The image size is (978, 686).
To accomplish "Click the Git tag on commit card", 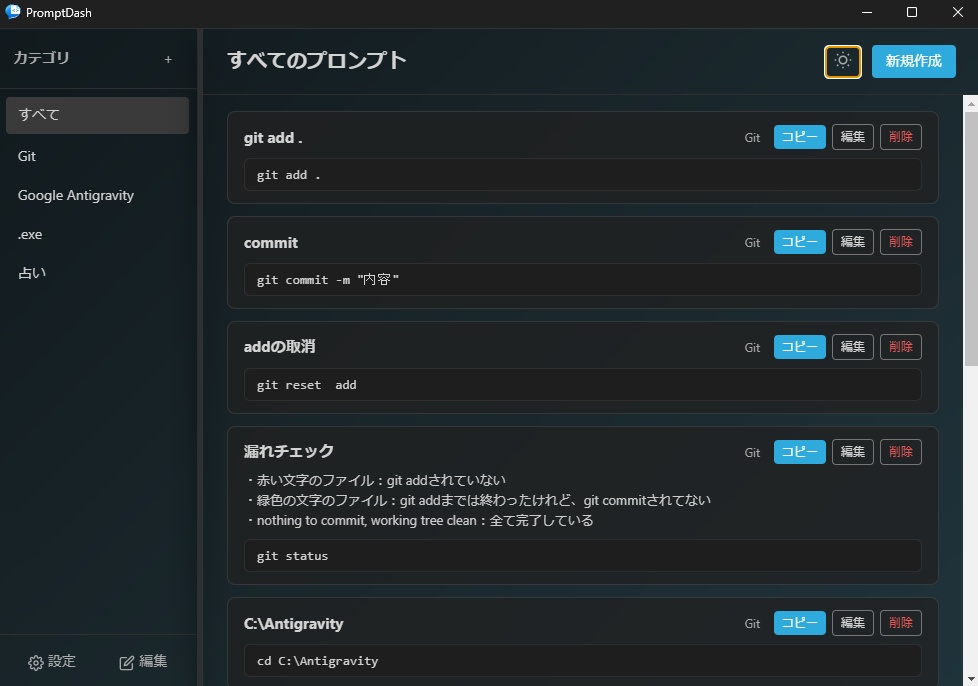I will pyautogui.click(x=752, y=243).
